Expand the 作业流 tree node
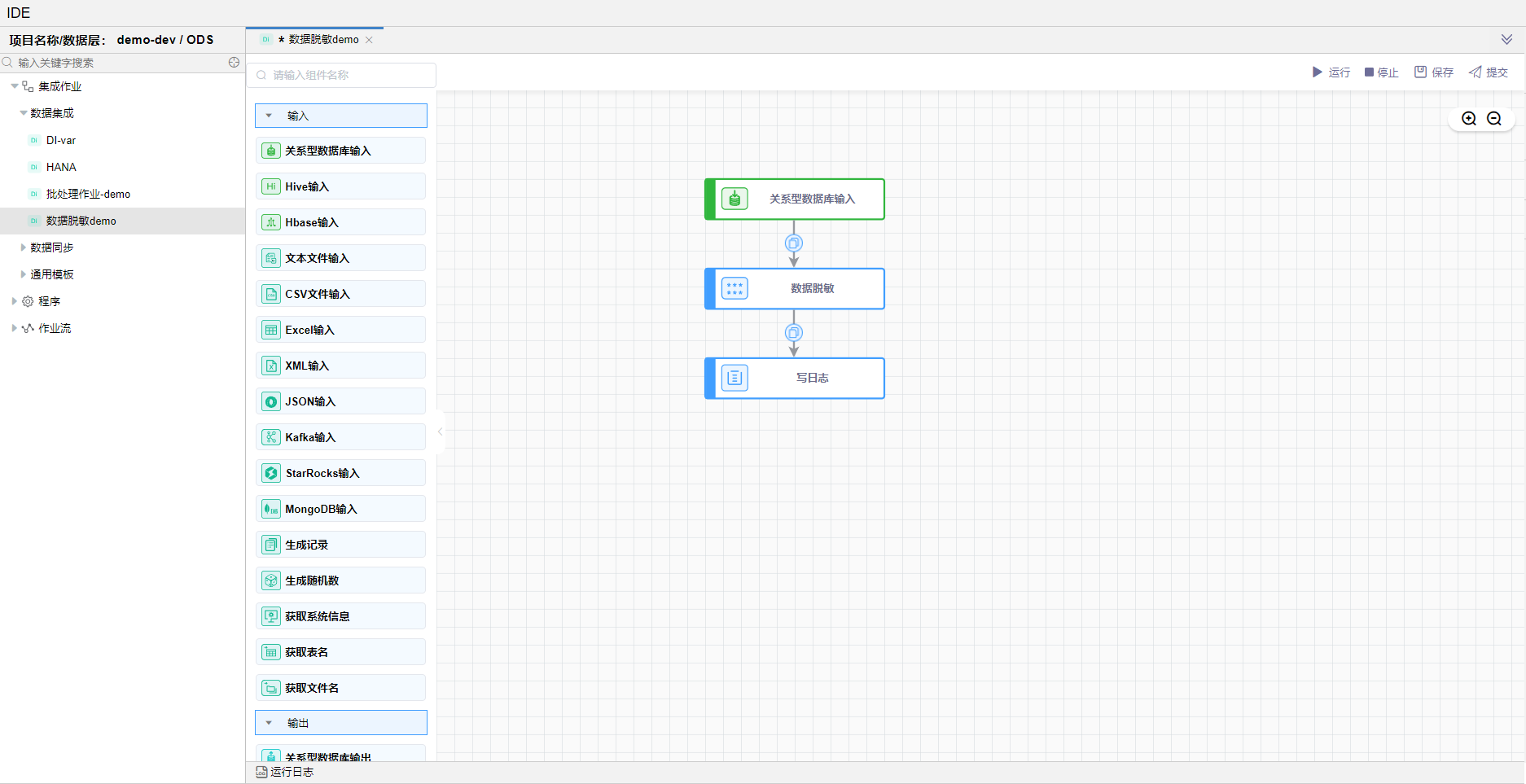The image size is (1526, 784). pyautogui.click(x=15, y=328)
